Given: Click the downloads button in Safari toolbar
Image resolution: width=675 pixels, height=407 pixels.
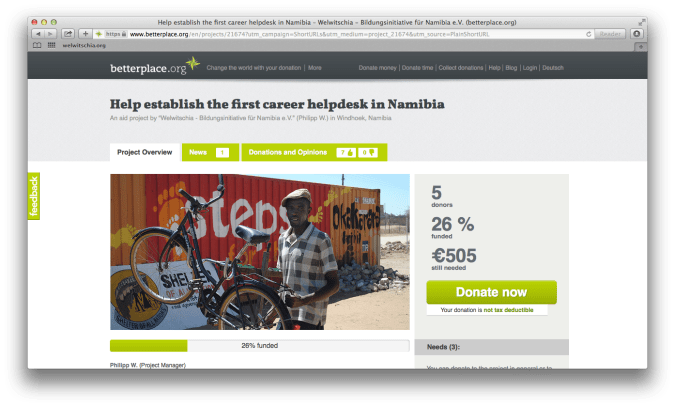Looking at the screenshot, I should click(637, 33).
